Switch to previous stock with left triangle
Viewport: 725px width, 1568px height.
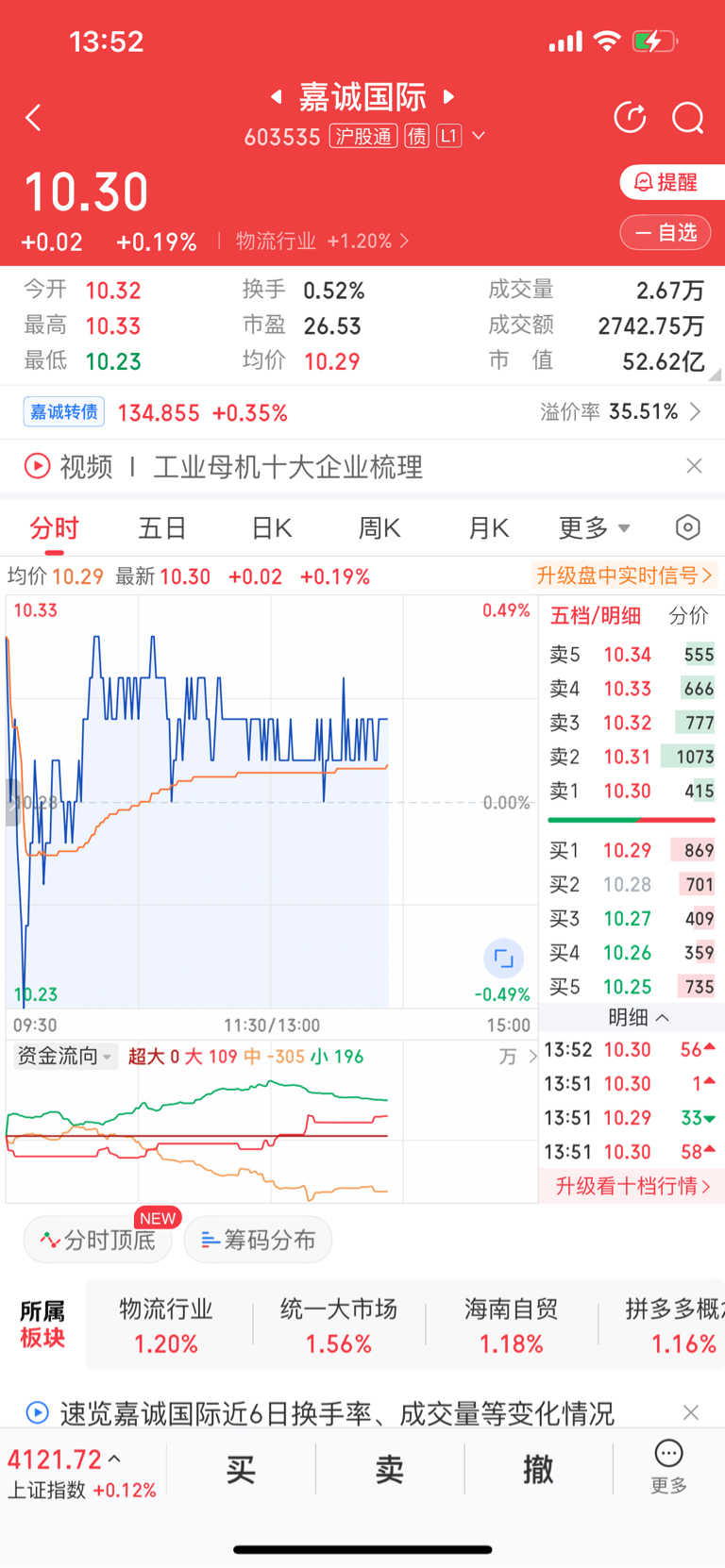(x=276, y=96)
